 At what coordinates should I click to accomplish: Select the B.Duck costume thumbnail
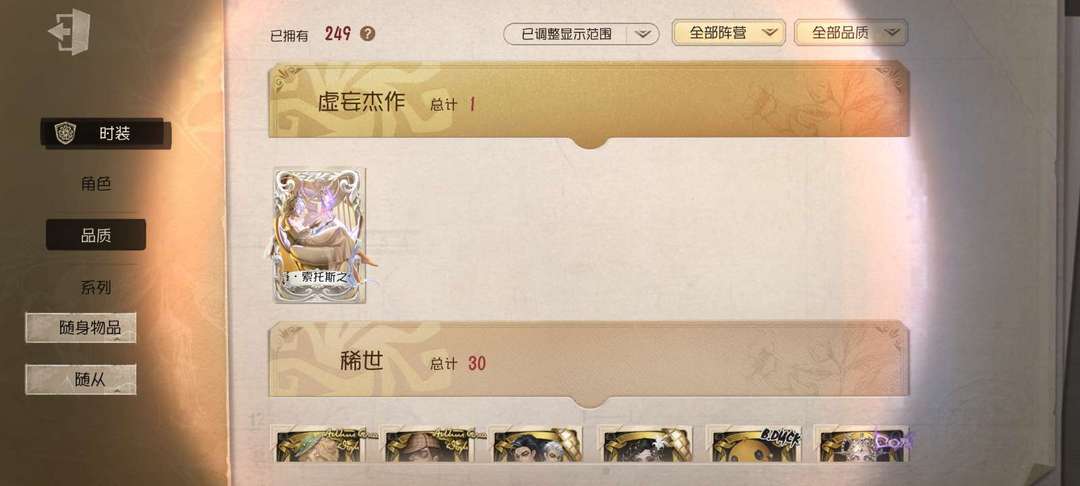(x=754, y=444)
